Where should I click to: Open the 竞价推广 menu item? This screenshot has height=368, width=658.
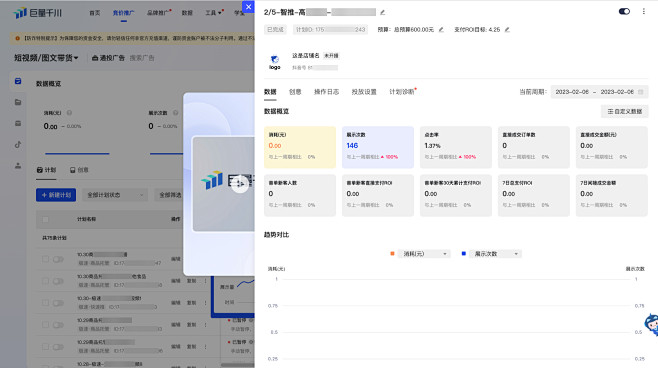123,13
